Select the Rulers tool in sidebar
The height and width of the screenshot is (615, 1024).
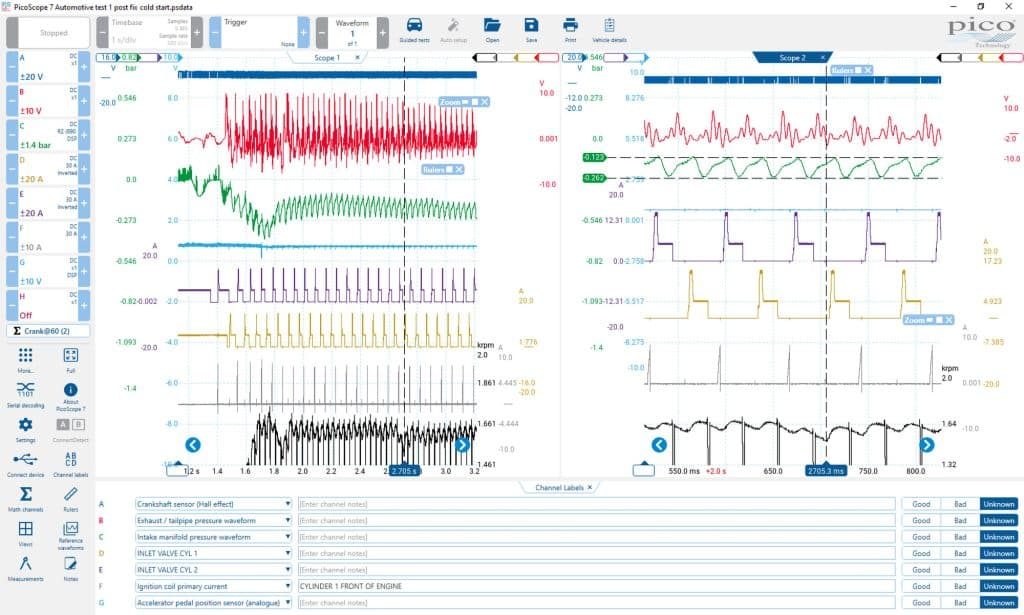[71, 499]
